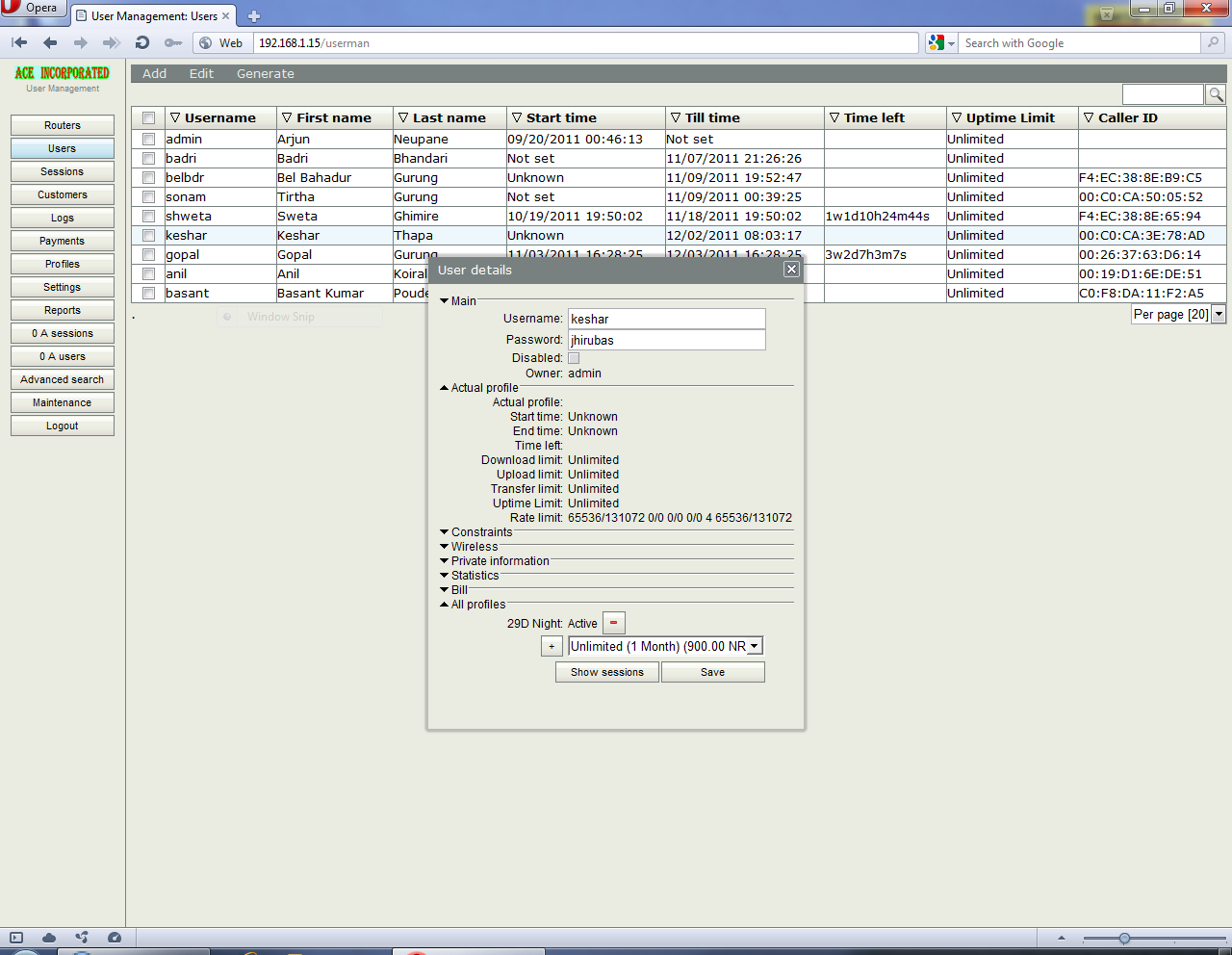This screenshot has width=1232, height=955.
Task: Open the Per page [20] dropdown
Action: coord(1179,314)
